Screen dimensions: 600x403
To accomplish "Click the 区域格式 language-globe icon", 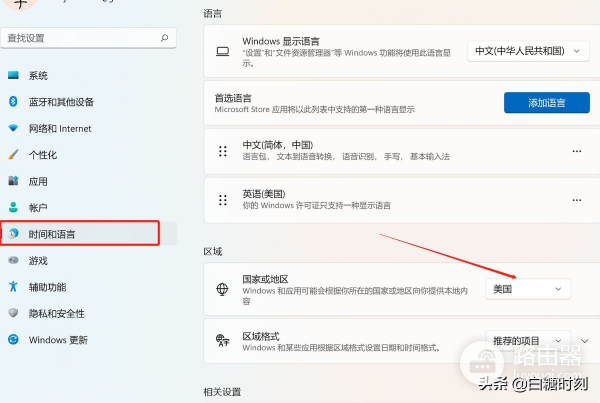I will (222, 340).
